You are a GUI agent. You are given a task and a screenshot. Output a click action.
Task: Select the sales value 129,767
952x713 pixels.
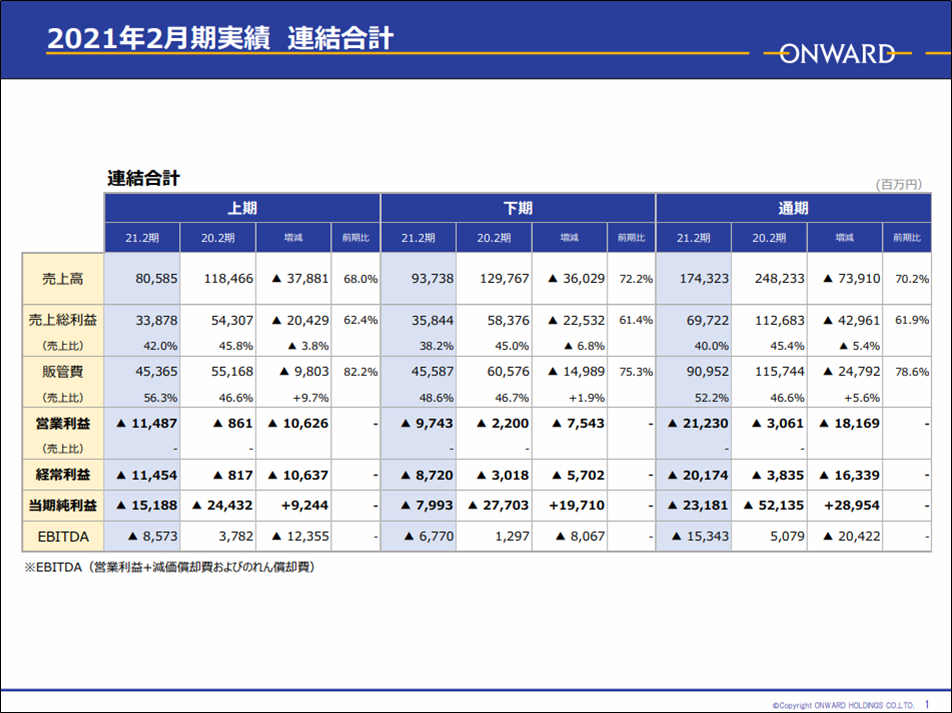[504, 279]
